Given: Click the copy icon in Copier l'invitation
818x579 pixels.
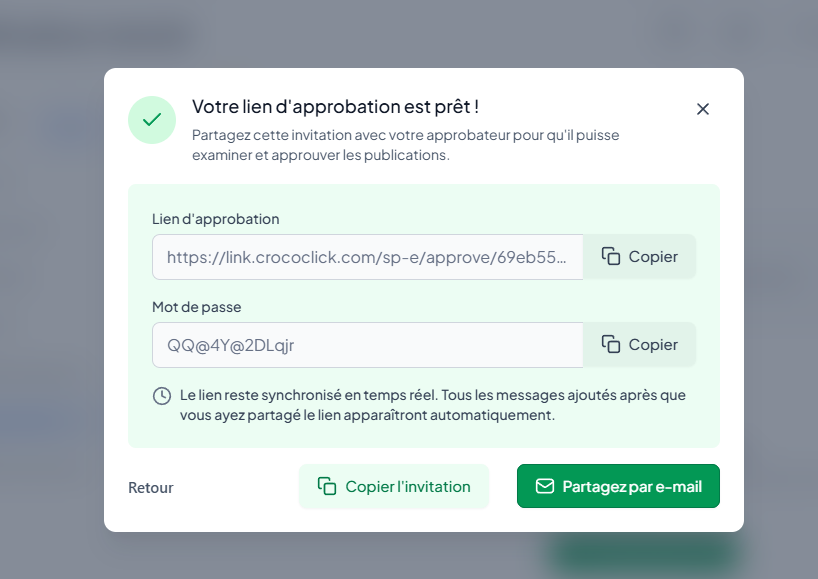Looking at the screenshot, I should (327, 486).
